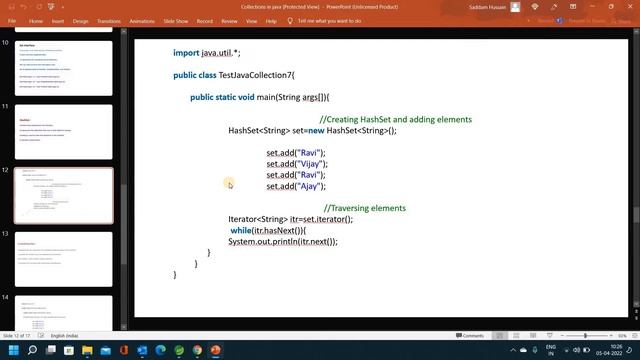
Task: Switch to the Slide Show ribbon tab
Action: click(176, 21)
